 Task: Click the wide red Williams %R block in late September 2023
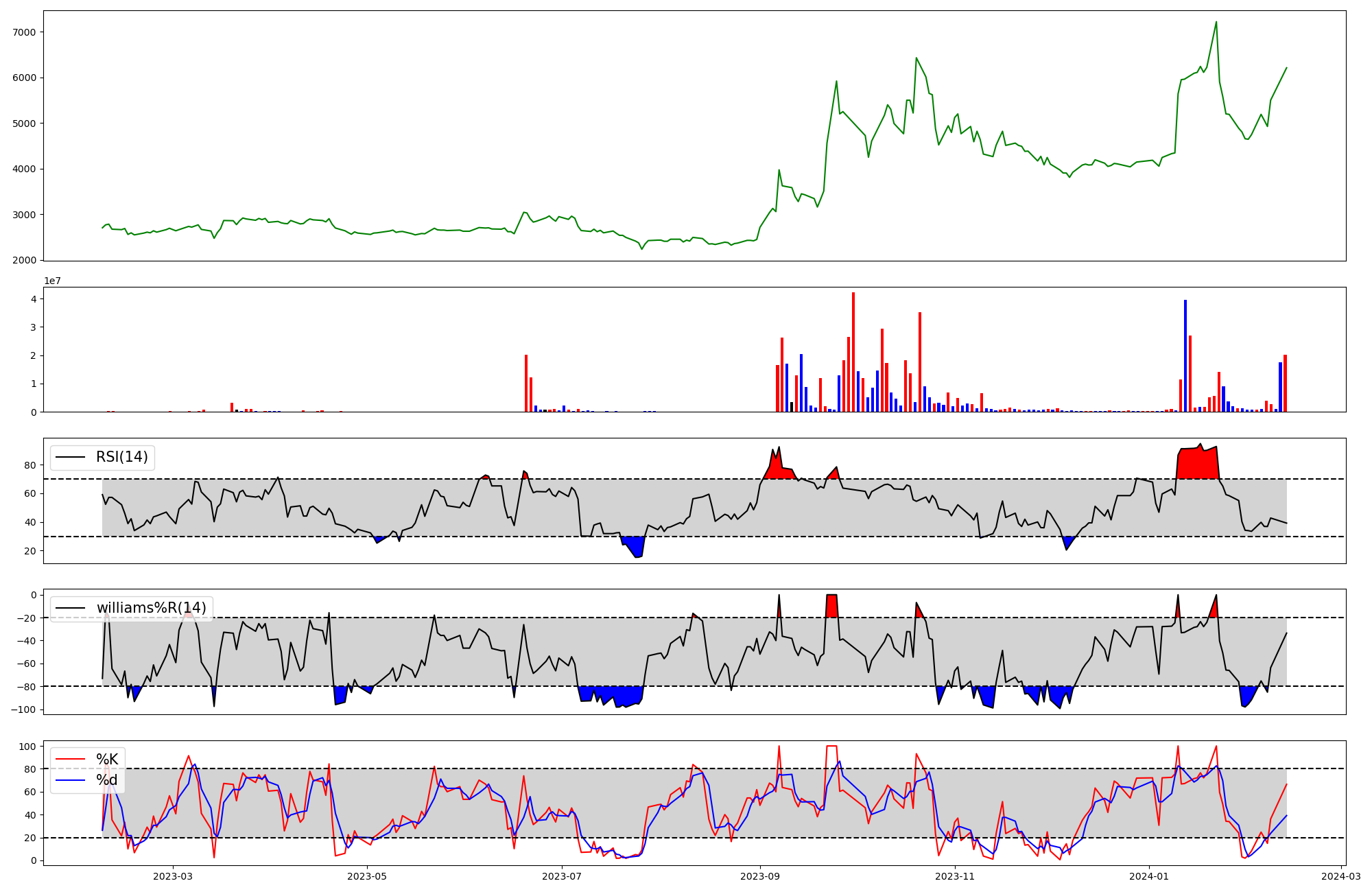[x=831, y=606]
